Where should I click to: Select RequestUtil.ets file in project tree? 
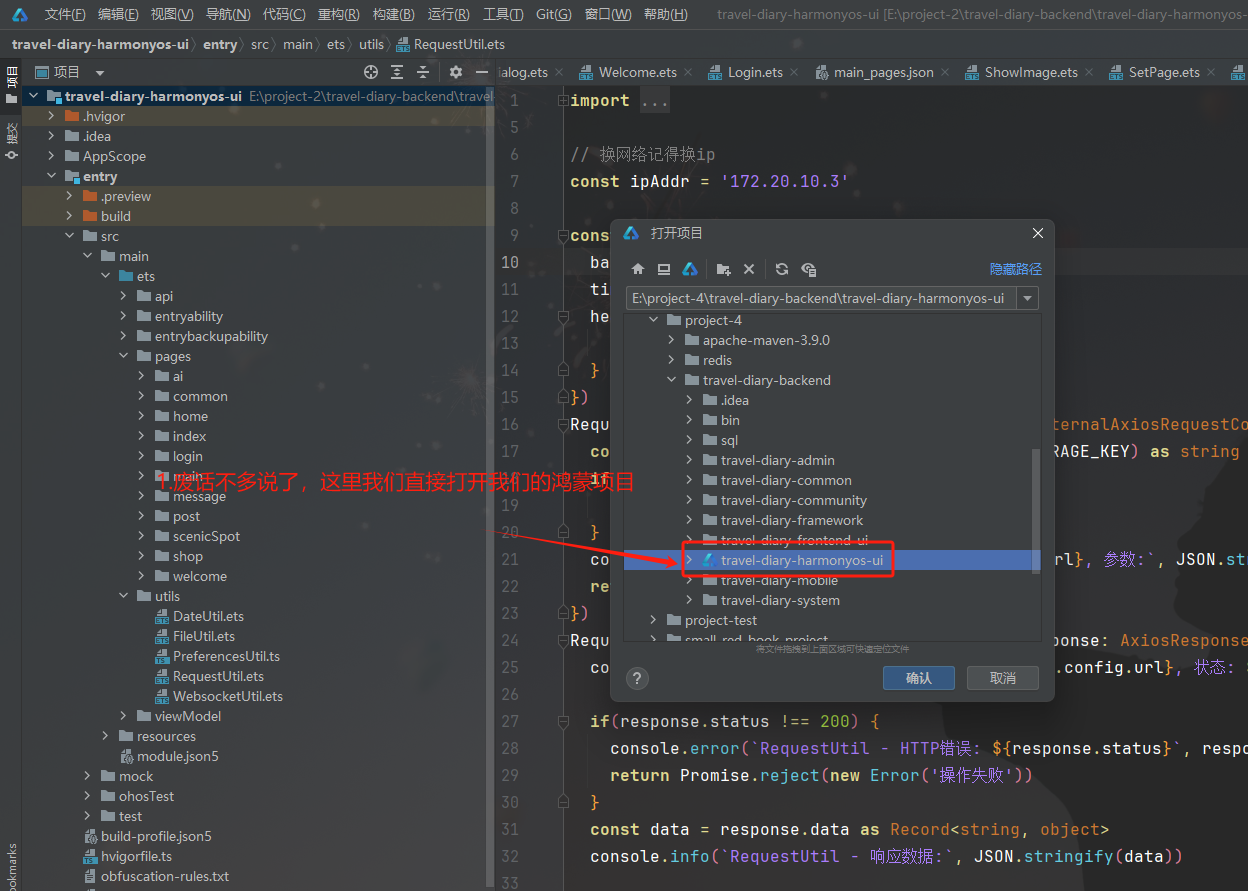(218, 676)
